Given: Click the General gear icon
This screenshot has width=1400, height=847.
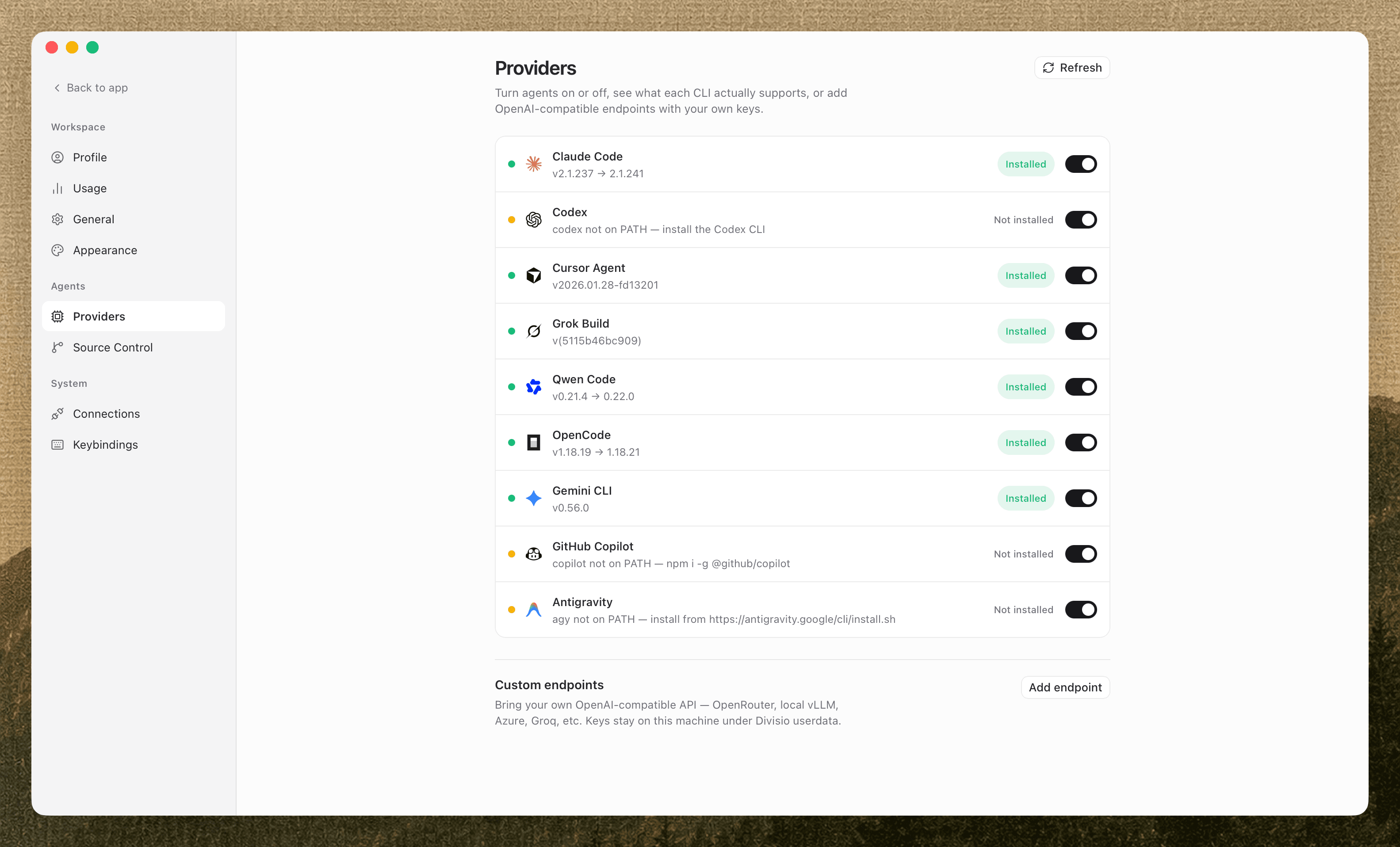Looking at the screenshot, I should point(57,219).
